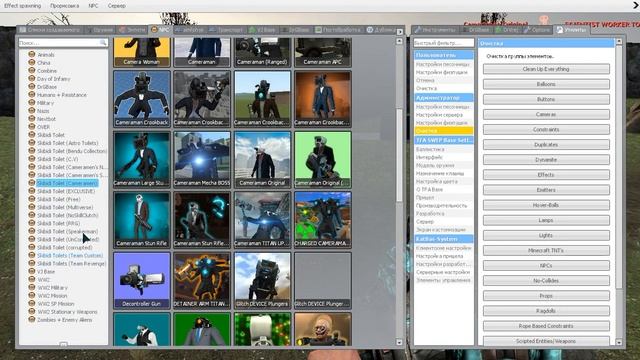Image resolution: width=640 pixels, height=360 pixels.
Task: Click the Ragdolls cleanup button
Action: pyautogui.click(x=546, y=311)
